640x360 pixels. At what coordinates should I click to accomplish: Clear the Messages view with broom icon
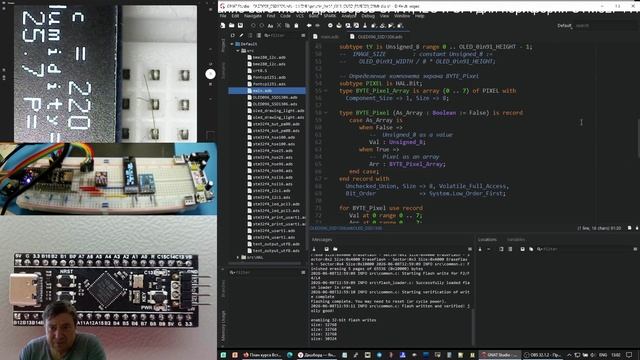(314, 249)
